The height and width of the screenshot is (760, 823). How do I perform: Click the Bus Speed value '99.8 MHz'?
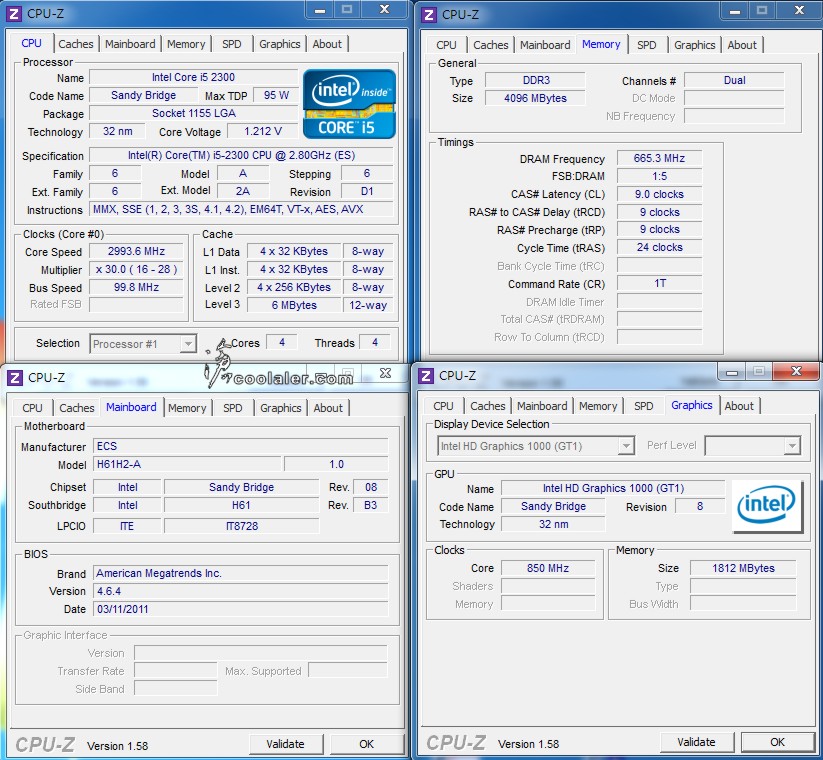click(x=136, y=288)
